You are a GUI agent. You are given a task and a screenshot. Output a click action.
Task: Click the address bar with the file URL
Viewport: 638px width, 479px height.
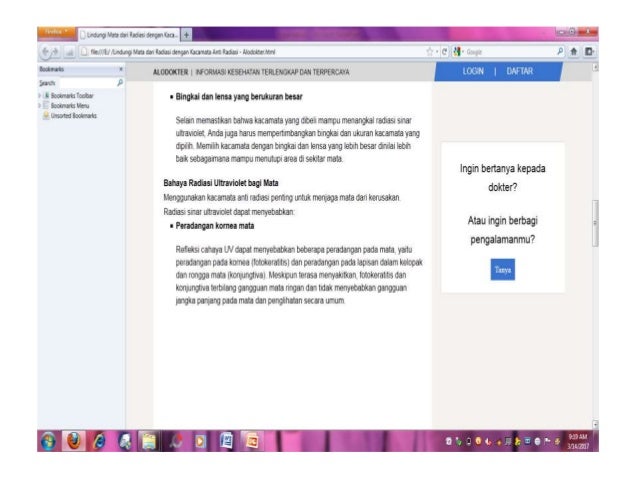click(x=250, y=52)
